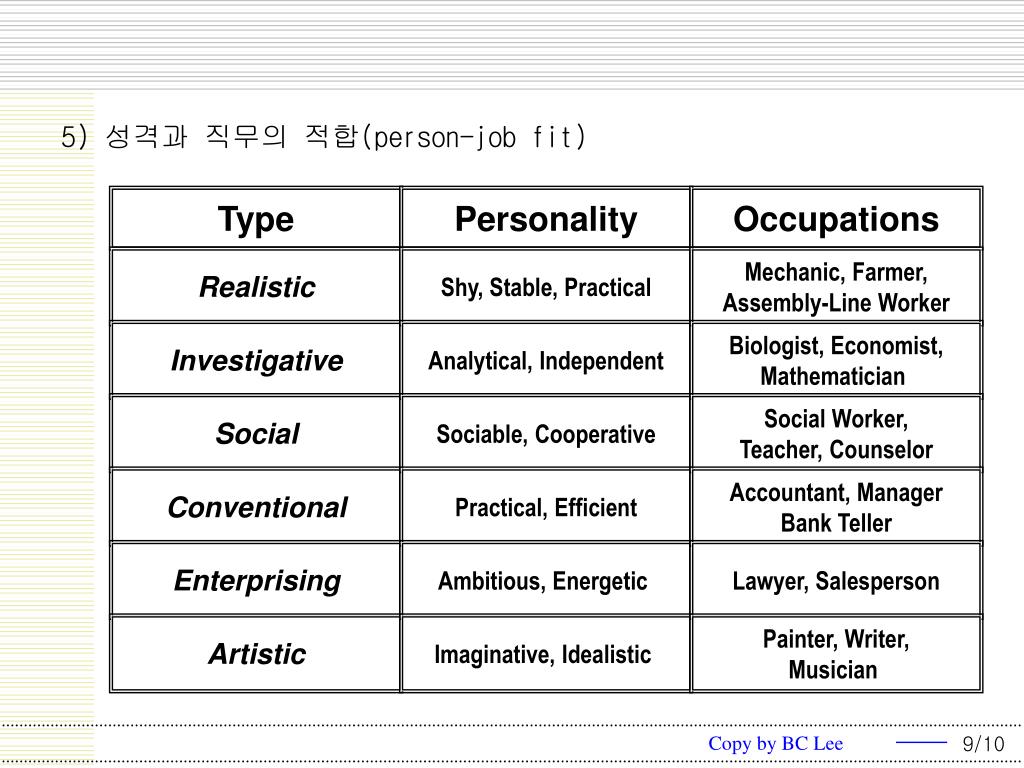1024x768 pixels.
Task: Click the Conventional type cell
Action: 256,508
